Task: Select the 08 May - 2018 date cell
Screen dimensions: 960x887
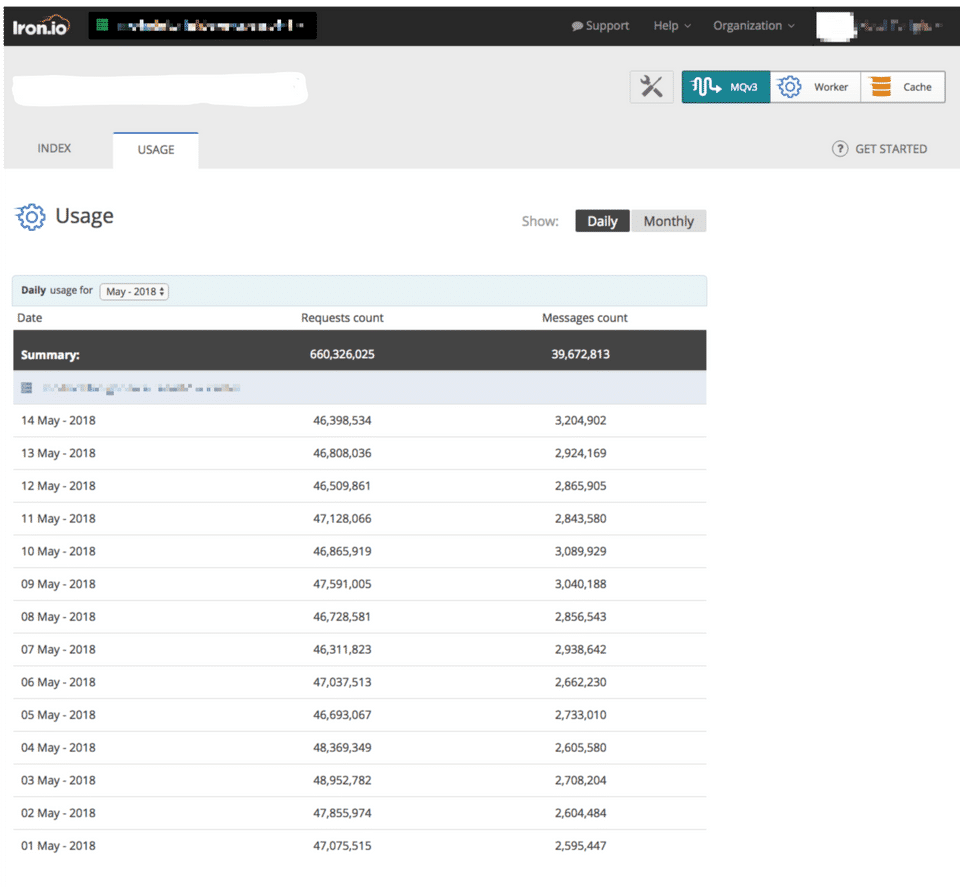Action: click(58, 616)
